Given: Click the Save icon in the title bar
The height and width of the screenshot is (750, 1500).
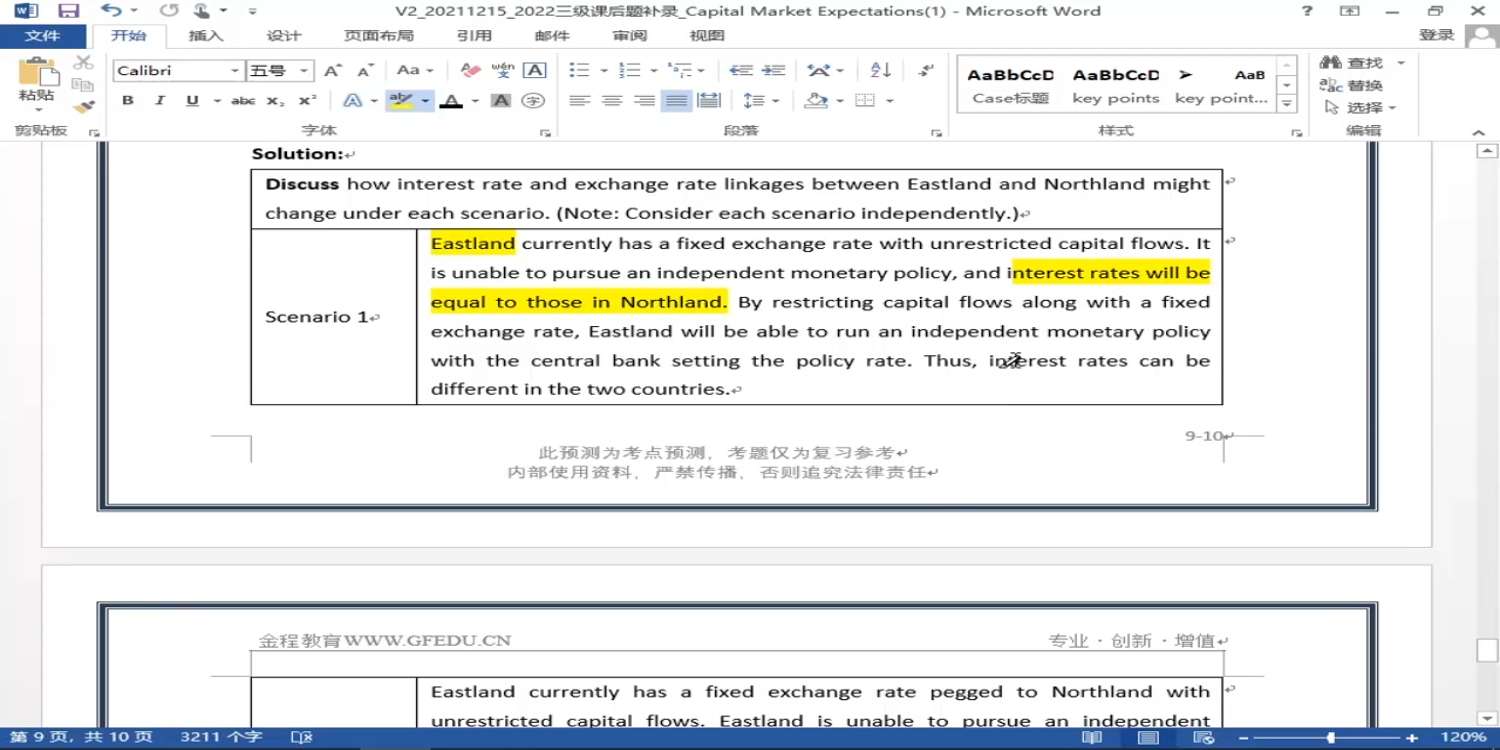Looking at the screenshot, I should tap(68, 11).
